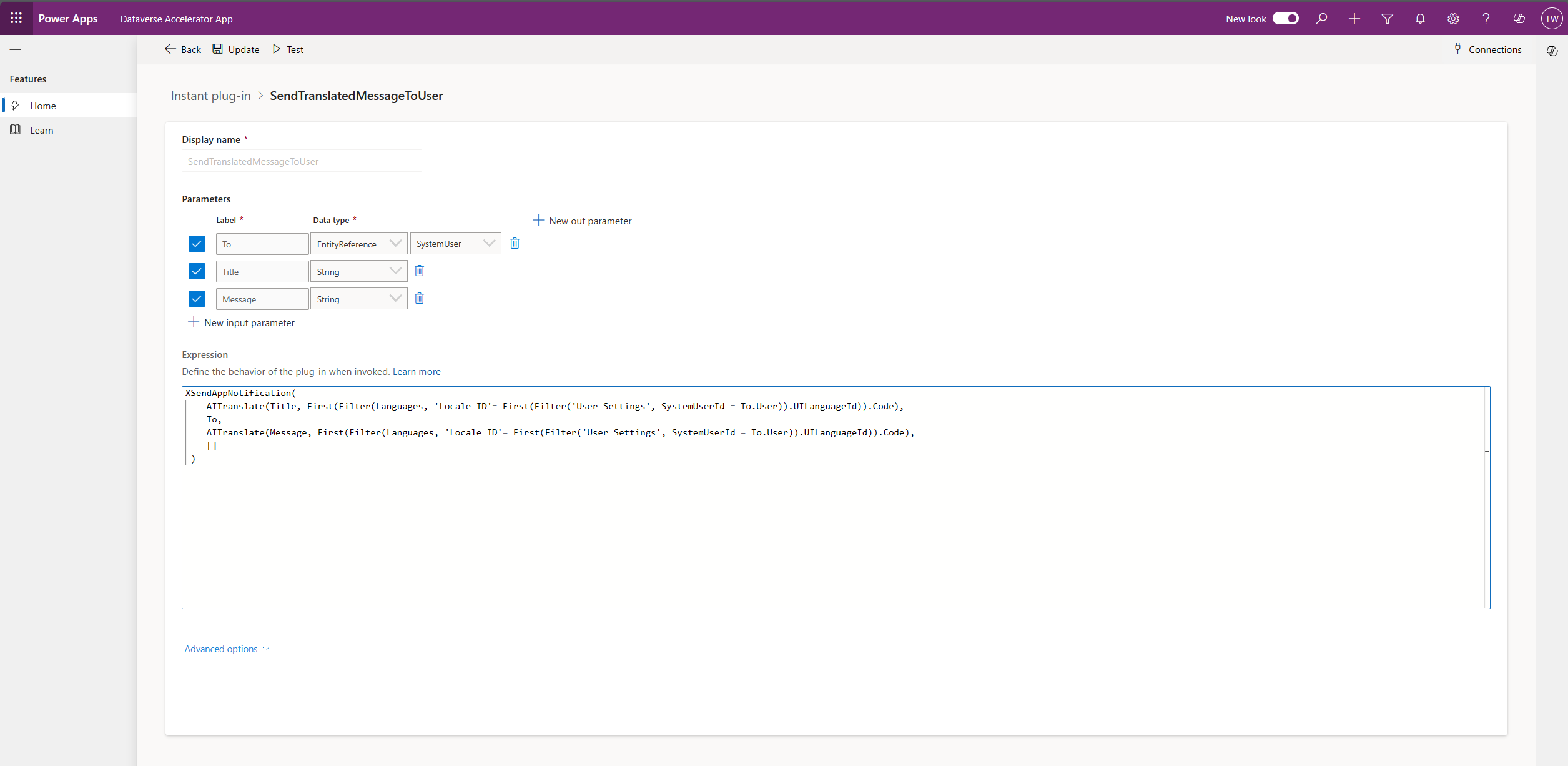The image size is (1568, 766).
Task: Click Test in the command bar
Action: coord(288,49)
